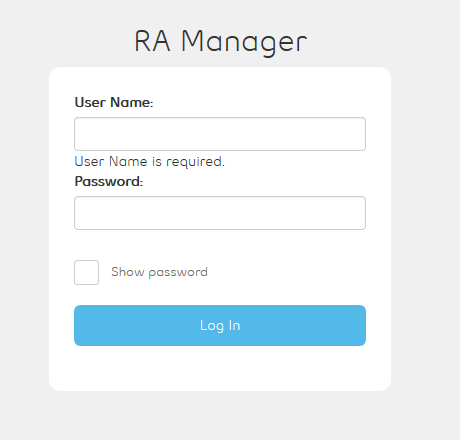Place cursor in the empty field under Password
This screenshot has width=460, height=440.
(x=220, y=213)
